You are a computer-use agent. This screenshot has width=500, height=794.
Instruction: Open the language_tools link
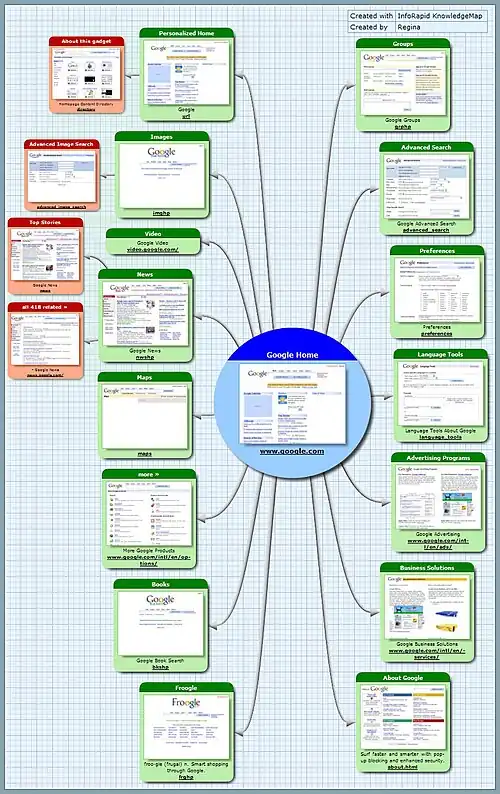click(x=440, y=437)
